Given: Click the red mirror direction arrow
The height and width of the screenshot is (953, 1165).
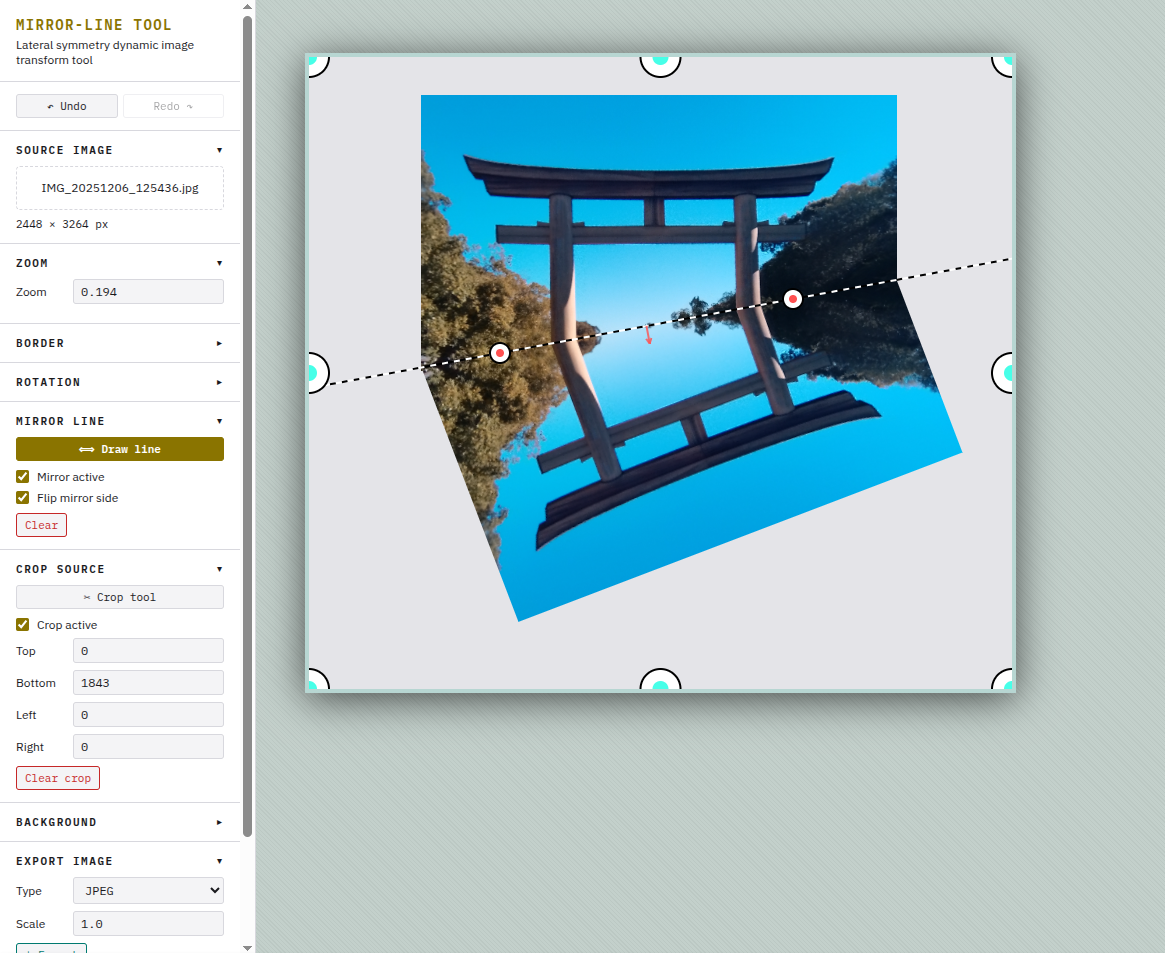Looking at the screenshot, I should (x=648, y=334).
